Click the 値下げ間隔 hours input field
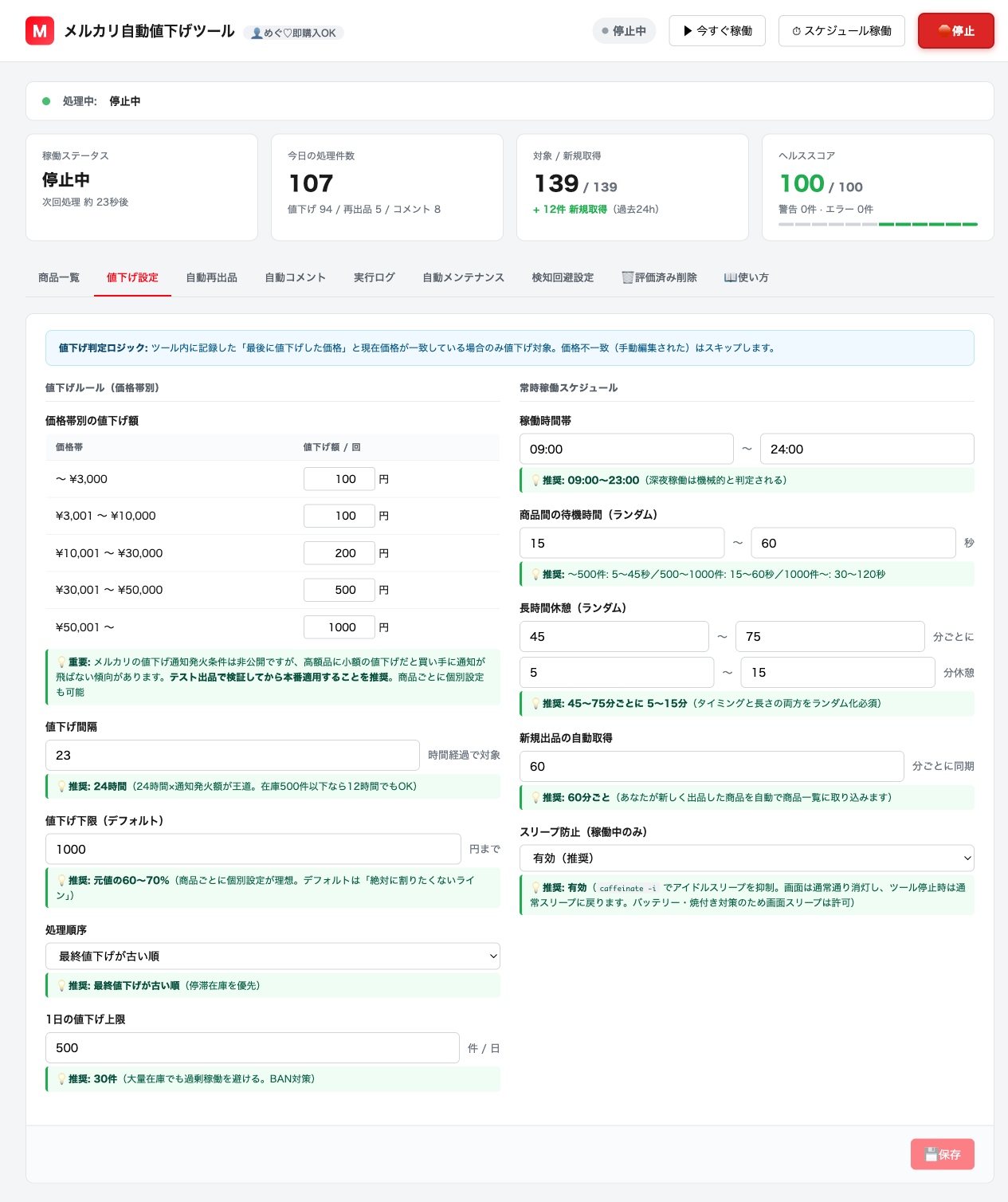Viewport: 1008px width, 1202px height. (233, 755)
